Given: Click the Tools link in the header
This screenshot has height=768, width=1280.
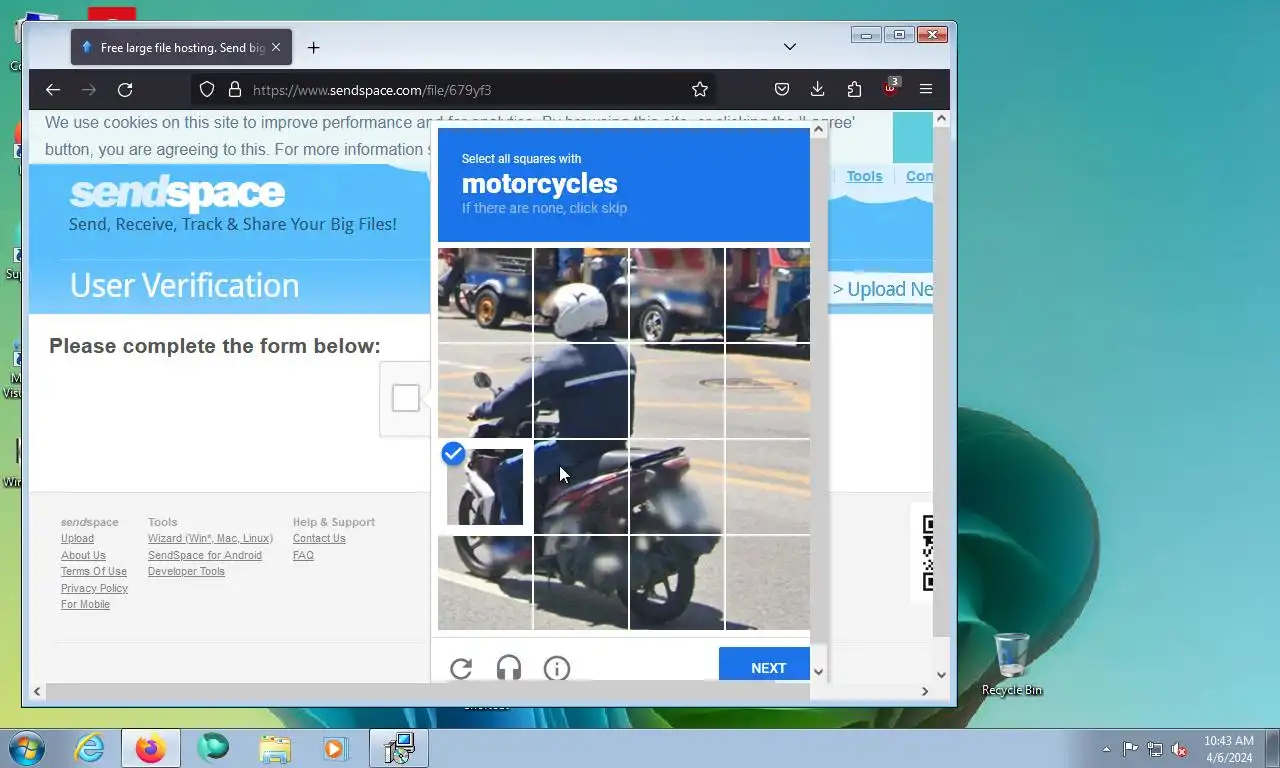Looking at the screenshot, I should 864,176.
